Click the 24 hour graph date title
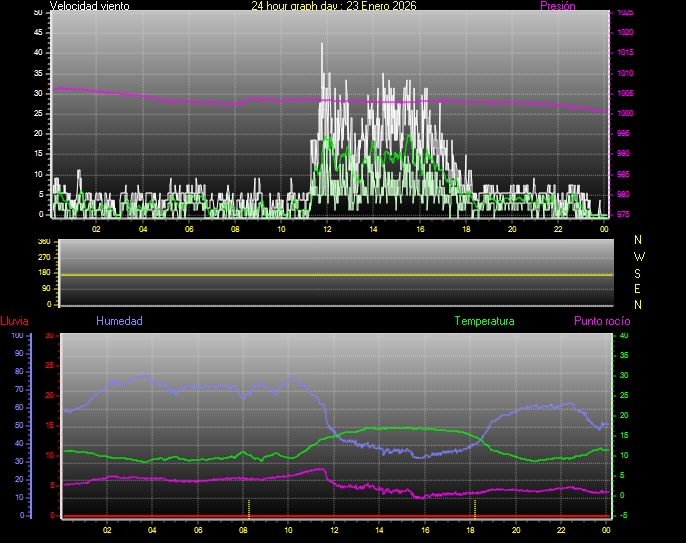Screen dimensions: 686x543 [x=333, y=6]
